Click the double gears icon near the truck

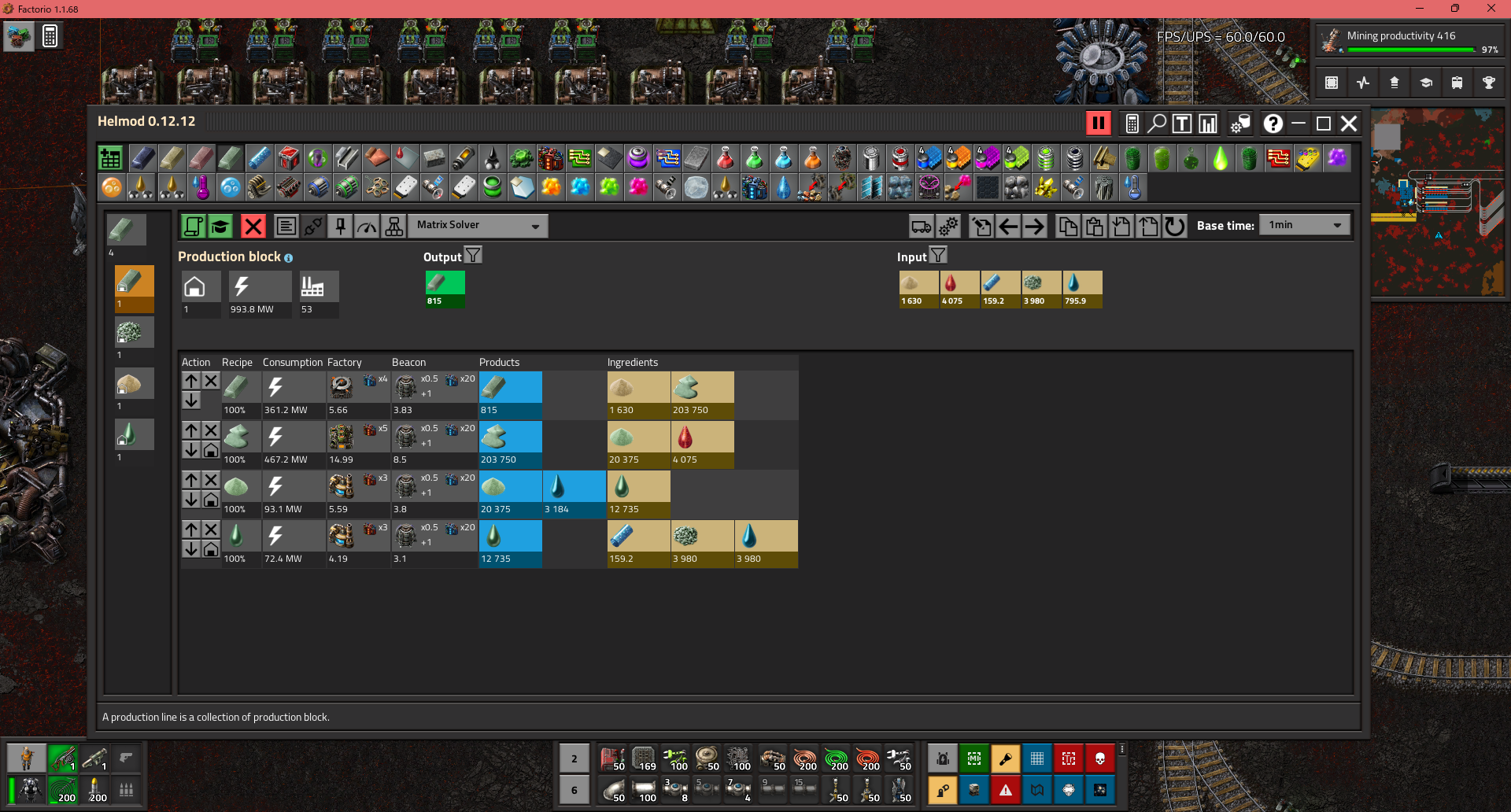click(x=948, y=227)
